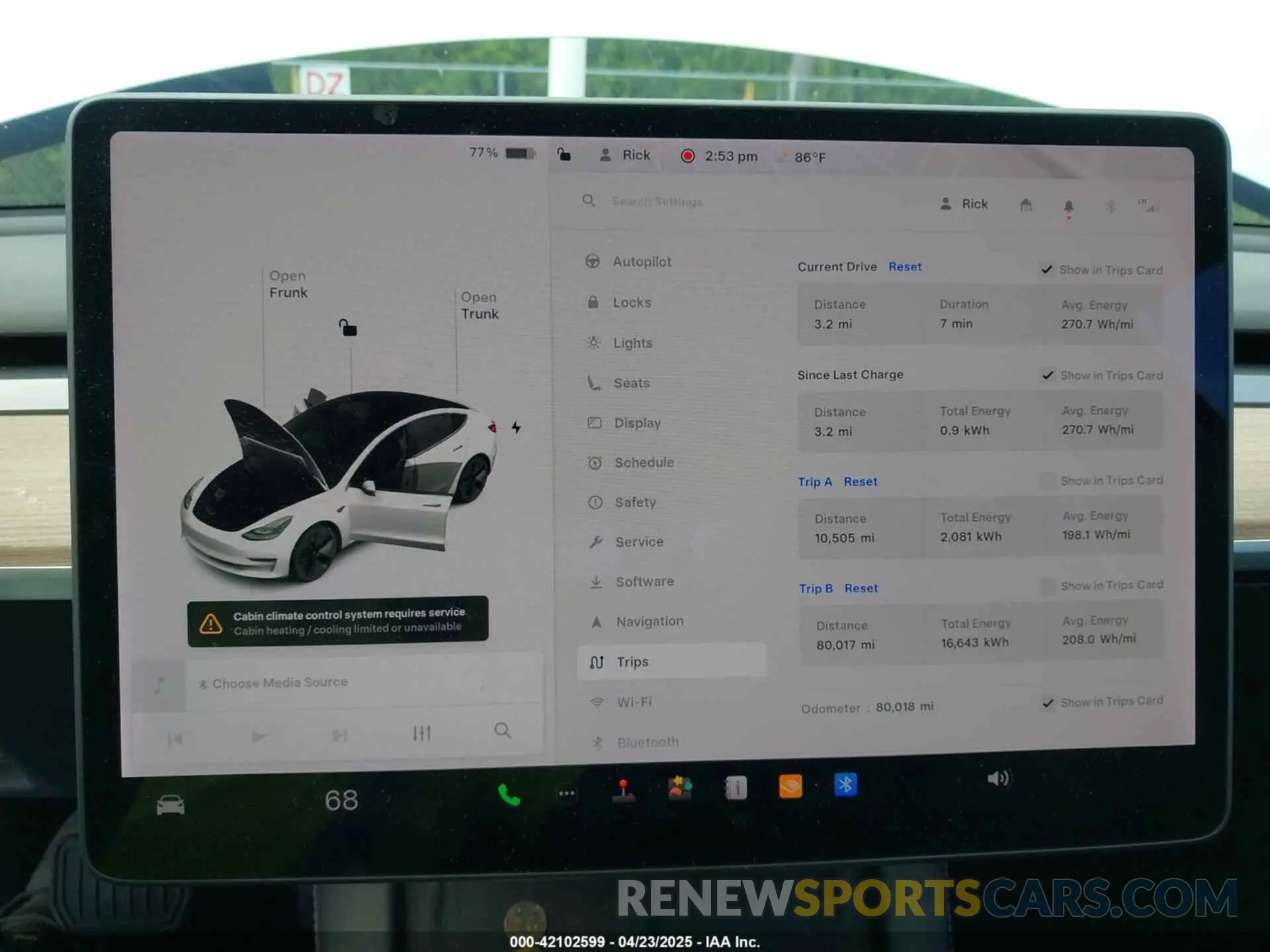Open the Schedule settings menu
Viewport: 1270px width, 952px height.
(631, 463)
